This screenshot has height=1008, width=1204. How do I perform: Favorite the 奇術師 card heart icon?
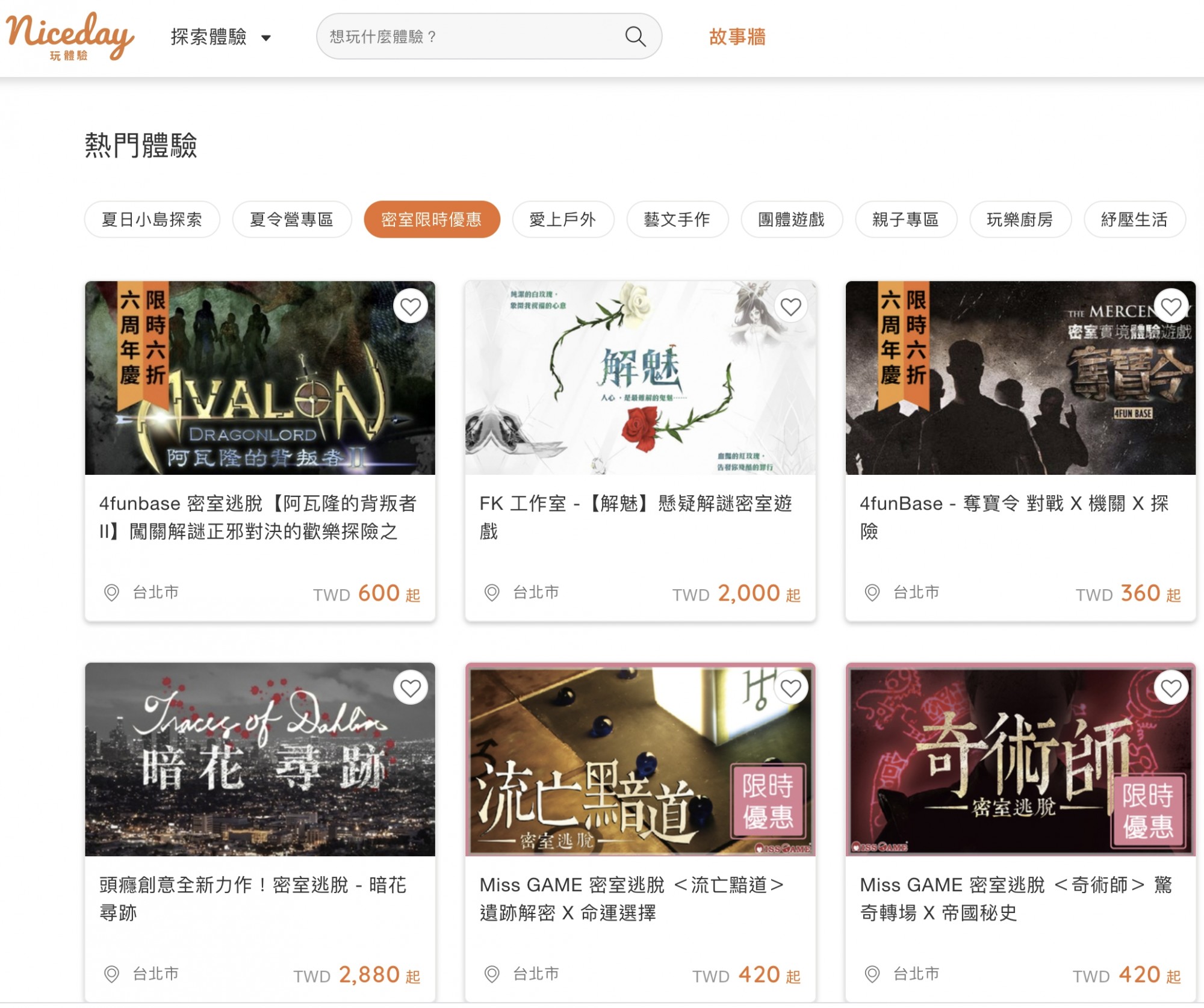click(1171, 688)
